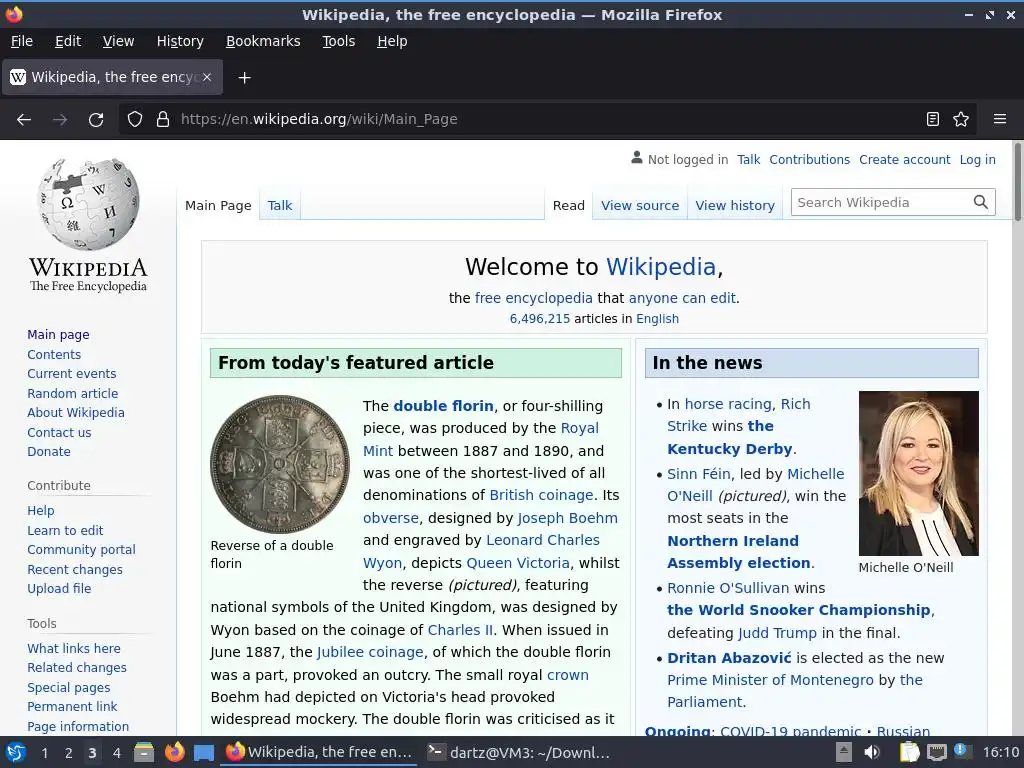Launch file manager from the taskbar
The height and width of the screenshot is (768, 1024).
point(144,752)
